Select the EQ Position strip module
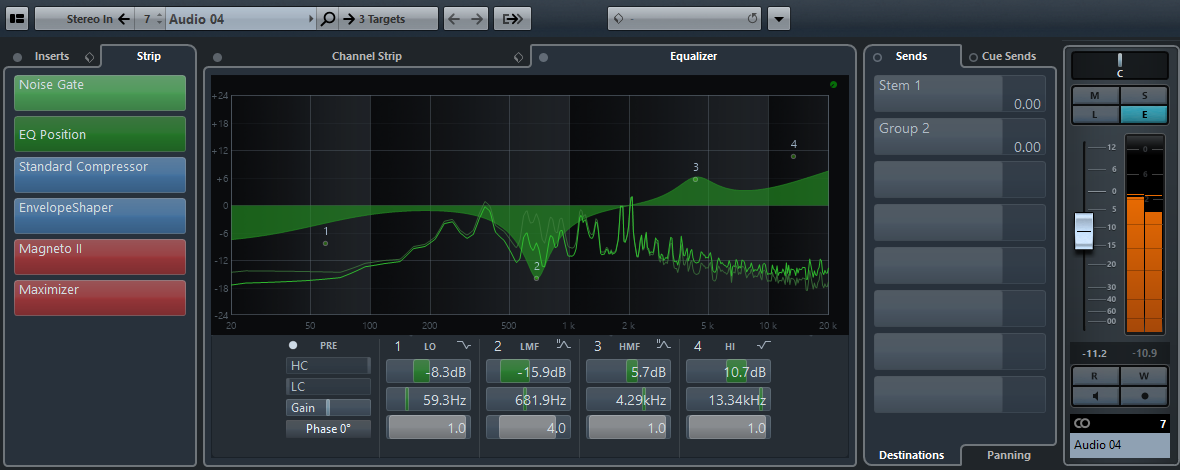Image resolution: width=1180 pixels, height=470 pixels. [100, 134]
